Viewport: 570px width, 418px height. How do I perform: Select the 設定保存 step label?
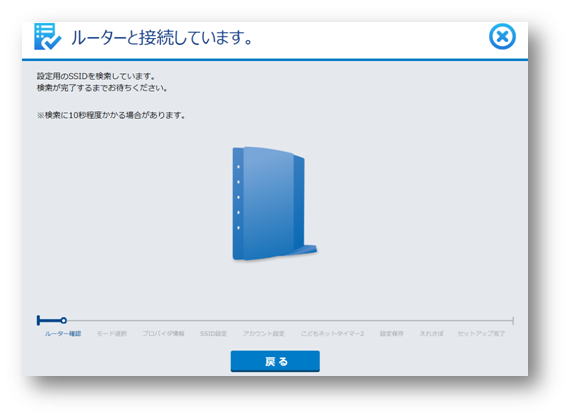(392, 333)
